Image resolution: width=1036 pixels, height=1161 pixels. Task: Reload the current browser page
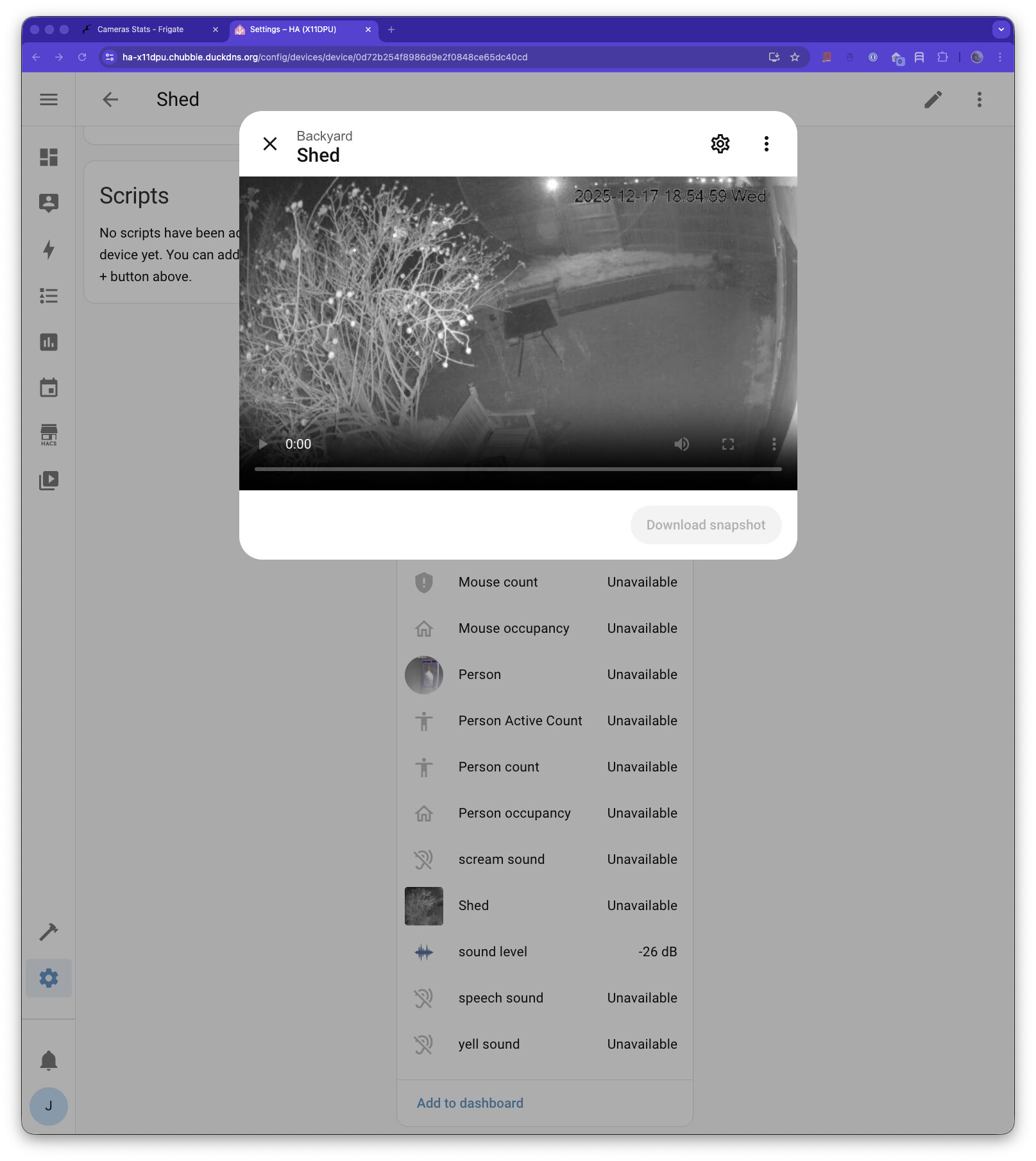[82, 57]
